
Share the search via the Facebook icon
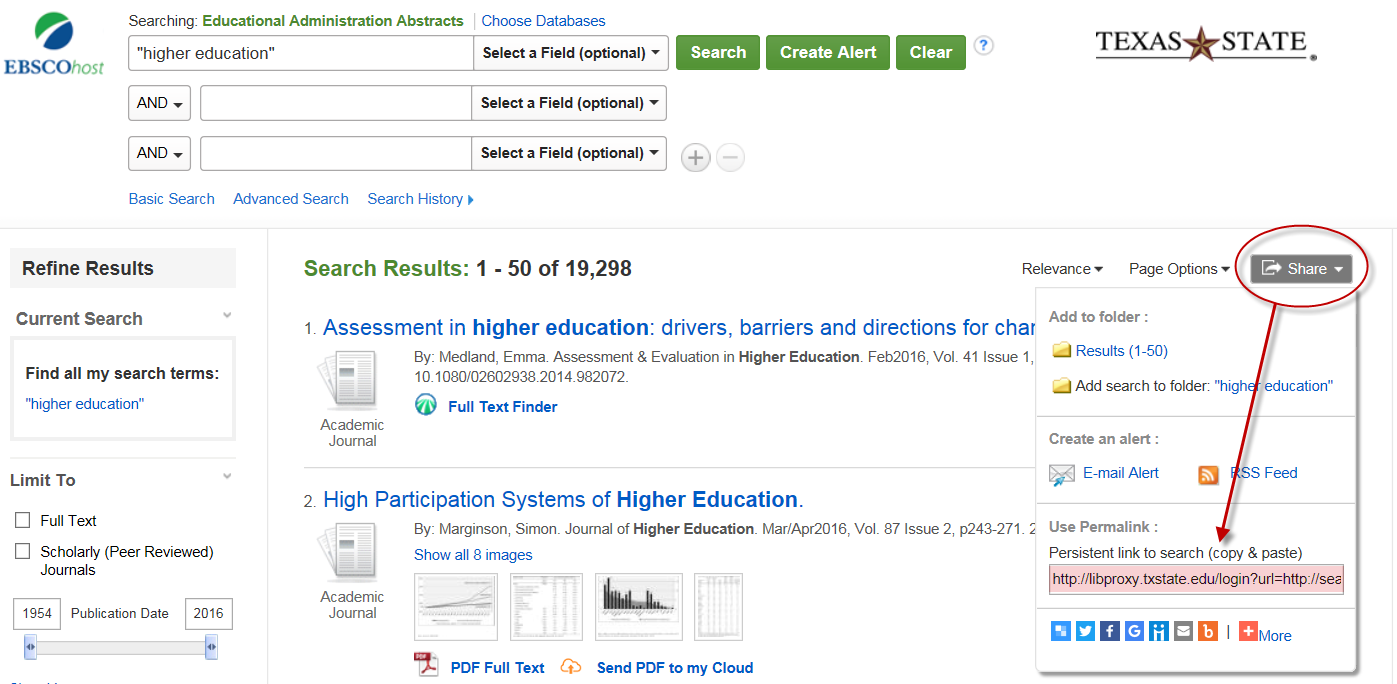[1109, 631]
